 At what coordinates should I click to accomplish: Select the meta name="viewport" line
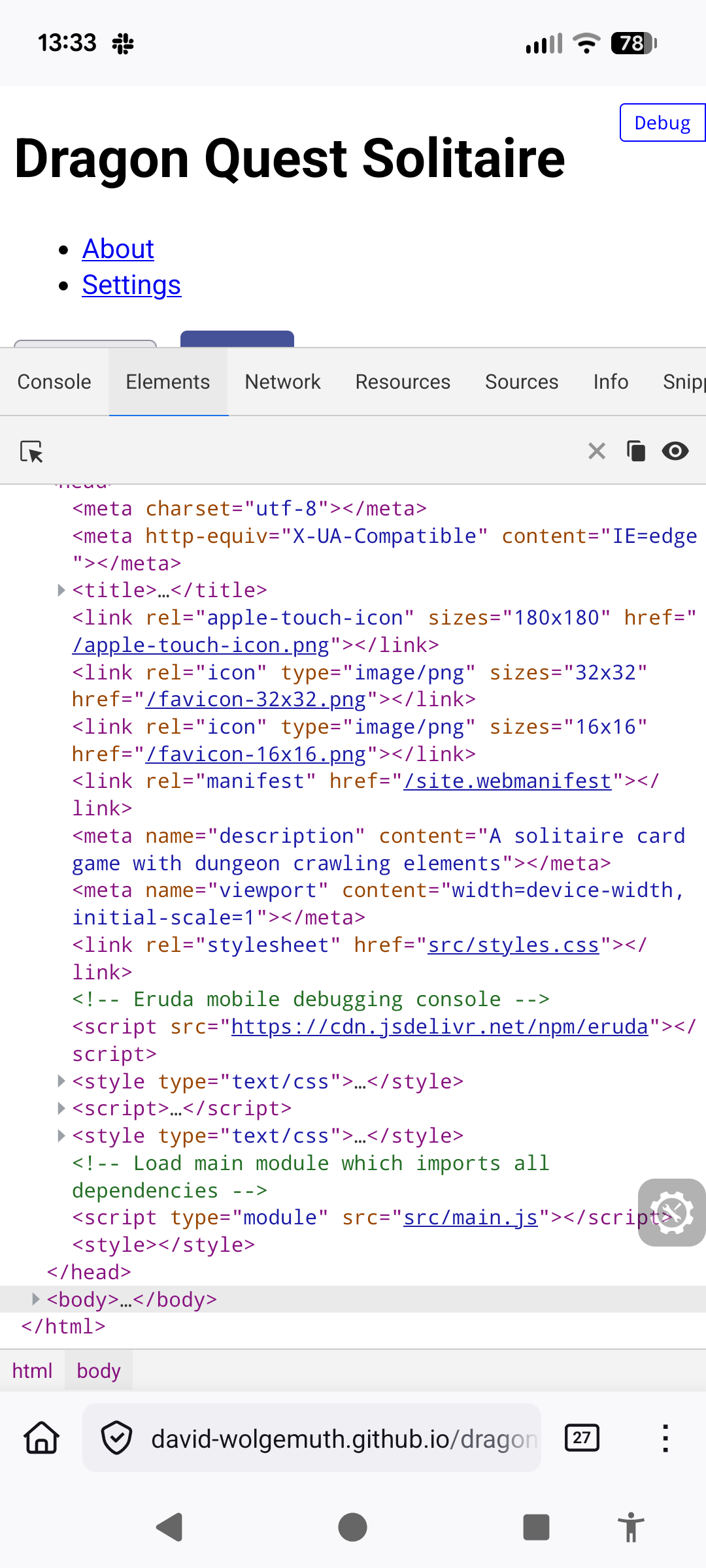click(378, 904)
